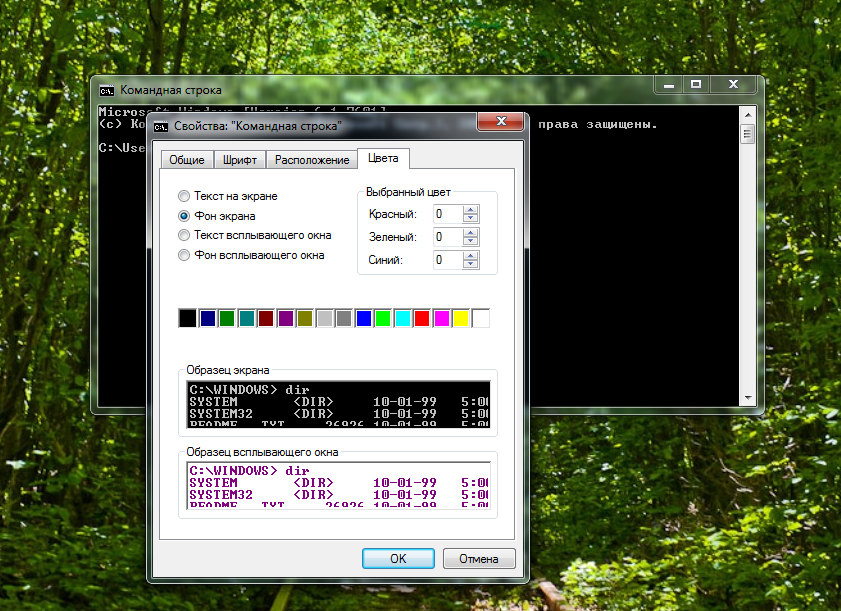Click the Командная строка window title icon
The image size is (841, 611).
tap(107, 90)
